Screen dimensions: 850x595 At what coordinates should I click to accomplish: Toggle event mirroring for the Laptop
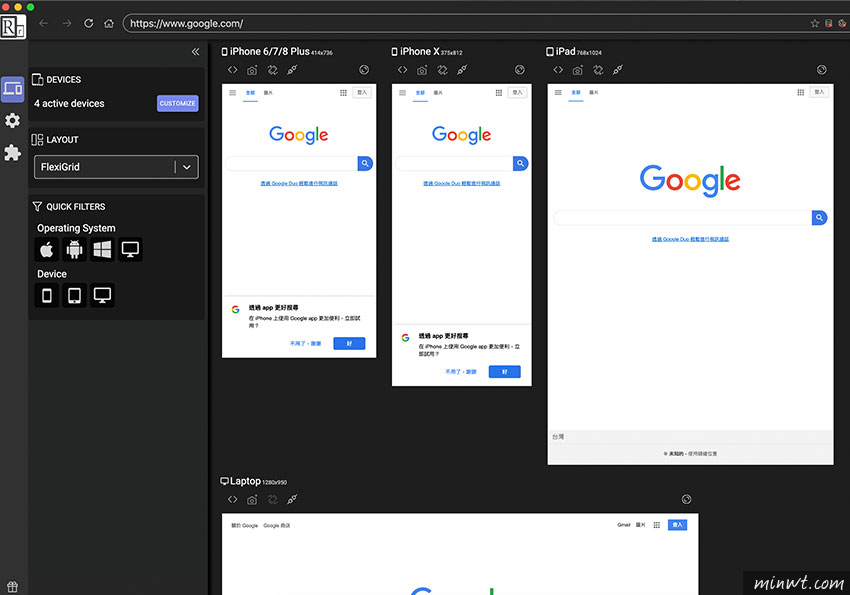[292, 500]
